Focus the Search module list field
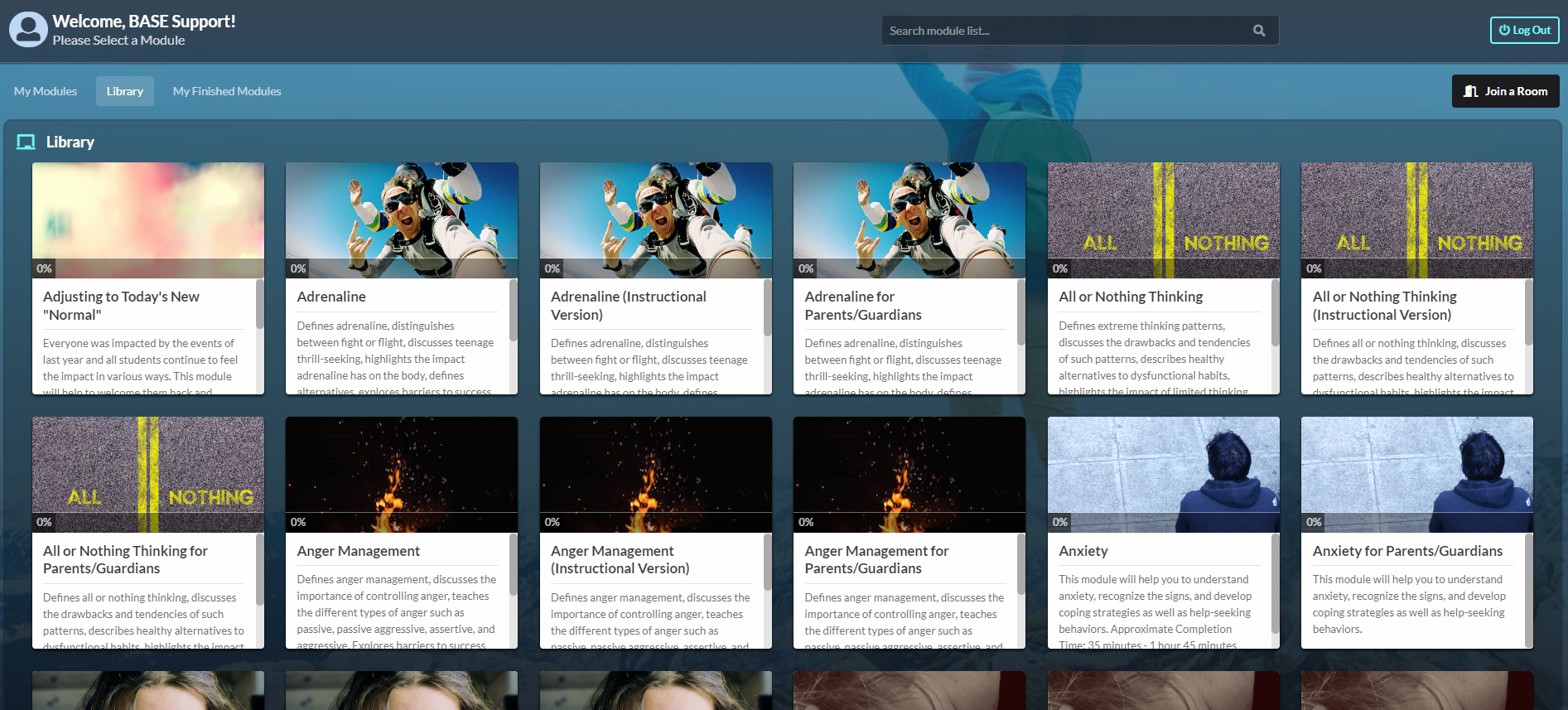The height and width of the screenshot is (710, 1568). 1080,31
